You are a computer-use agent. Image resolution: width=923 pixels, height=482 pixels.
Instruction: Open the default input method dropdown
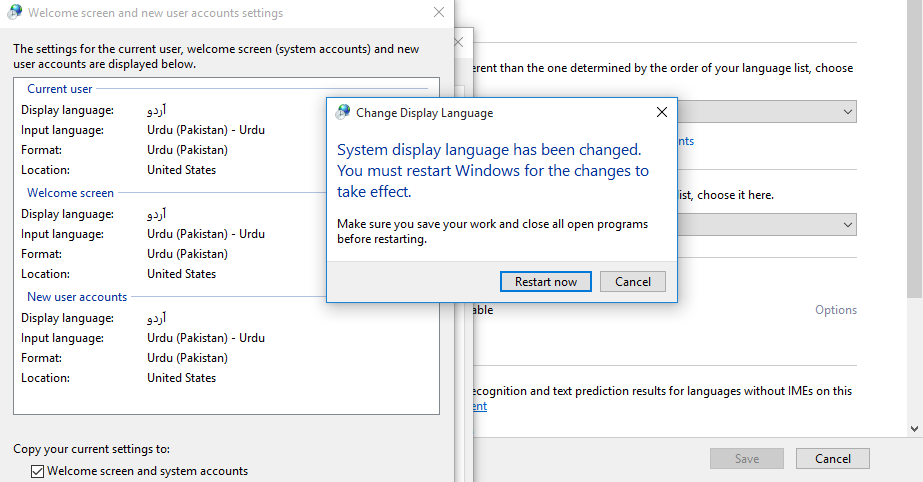point(767,224)
